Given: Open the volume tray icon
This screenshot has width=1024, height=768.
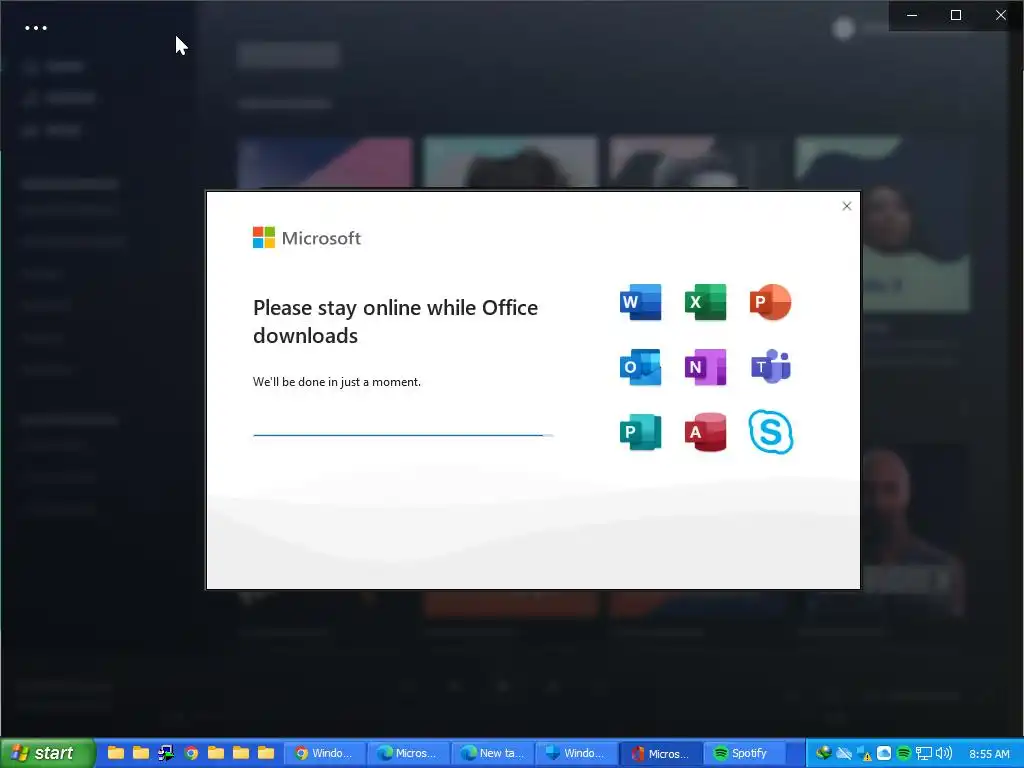Looking at the screenshot, I should point(944,753).
